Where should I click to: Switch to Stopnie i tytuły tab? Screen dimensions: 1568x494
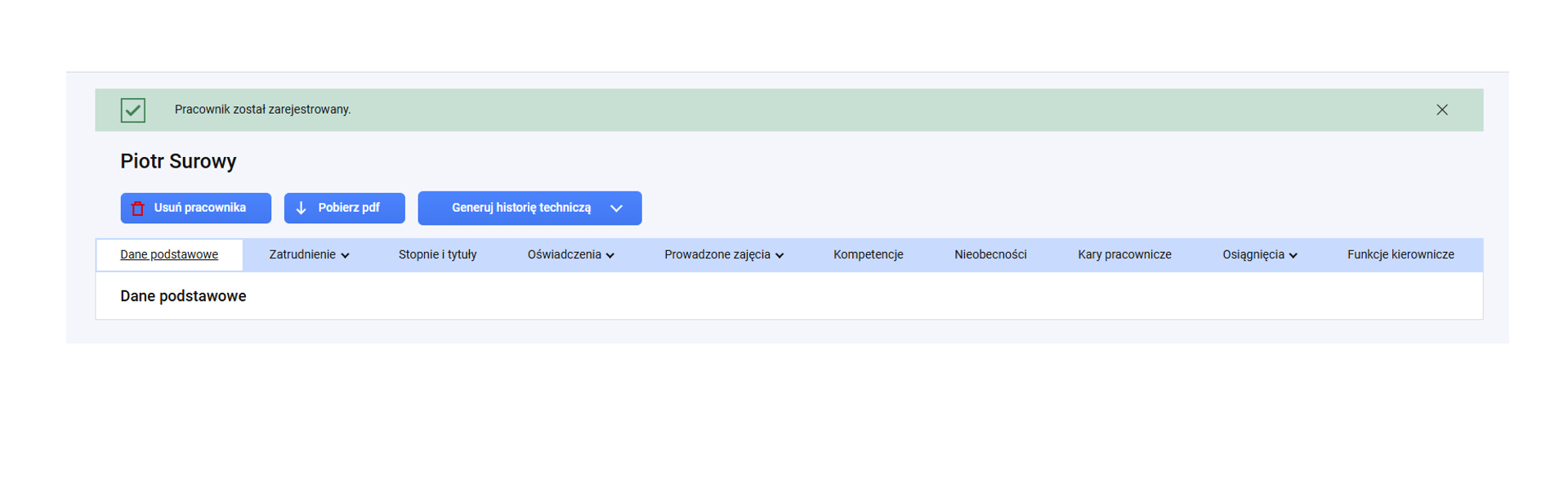(x=437, y=254)
